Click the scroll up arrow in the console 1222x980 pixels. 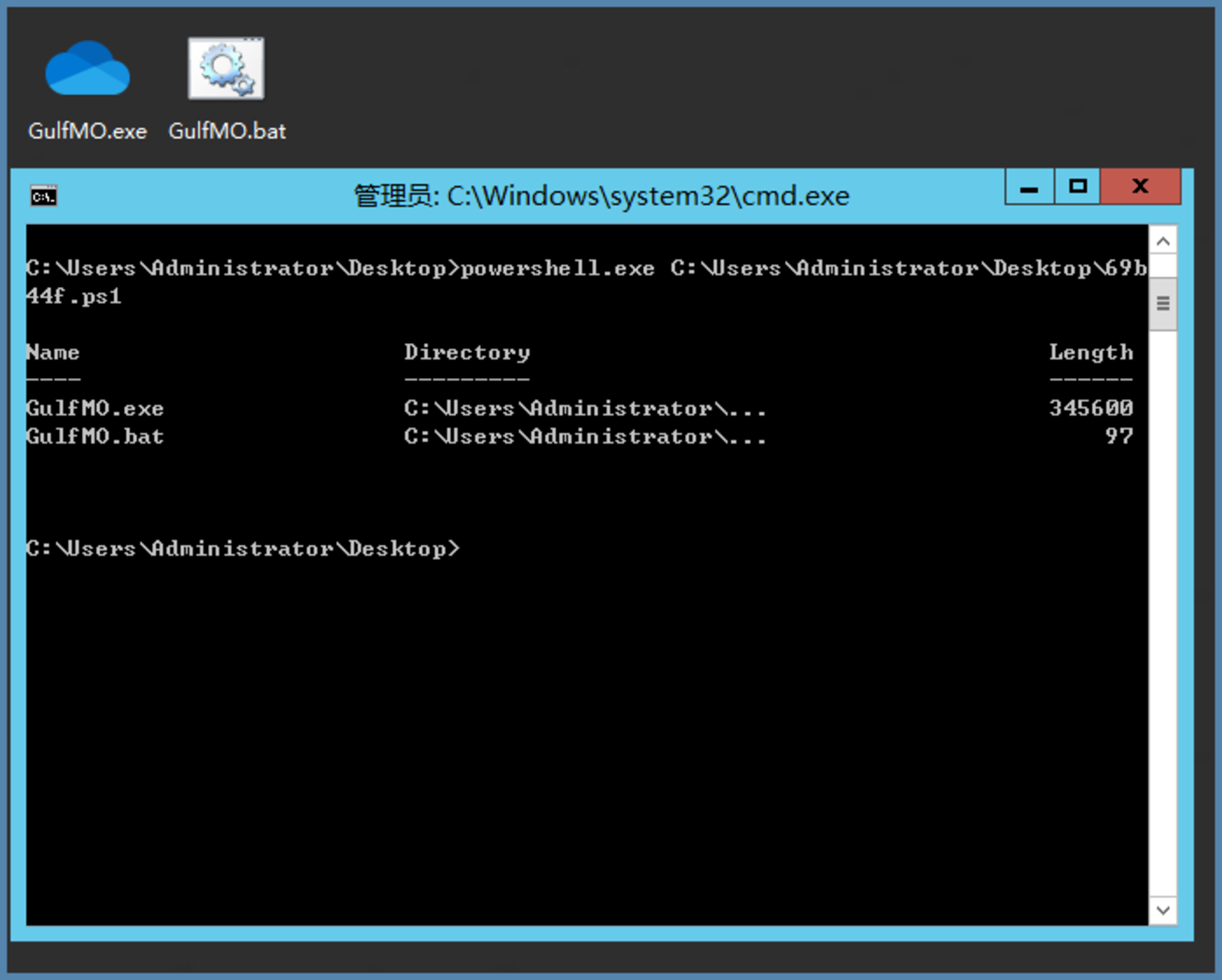pos(1163,241)
